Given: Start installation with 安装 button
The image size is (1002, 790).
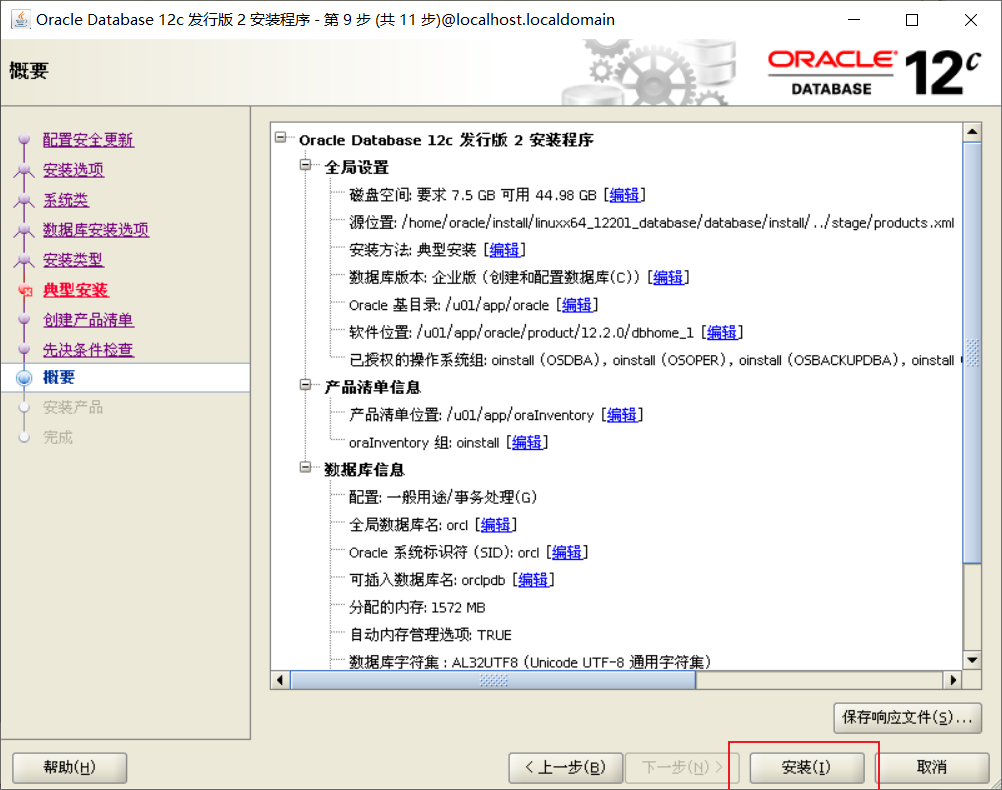Looking at the screenshot, I should coord(806,767).
